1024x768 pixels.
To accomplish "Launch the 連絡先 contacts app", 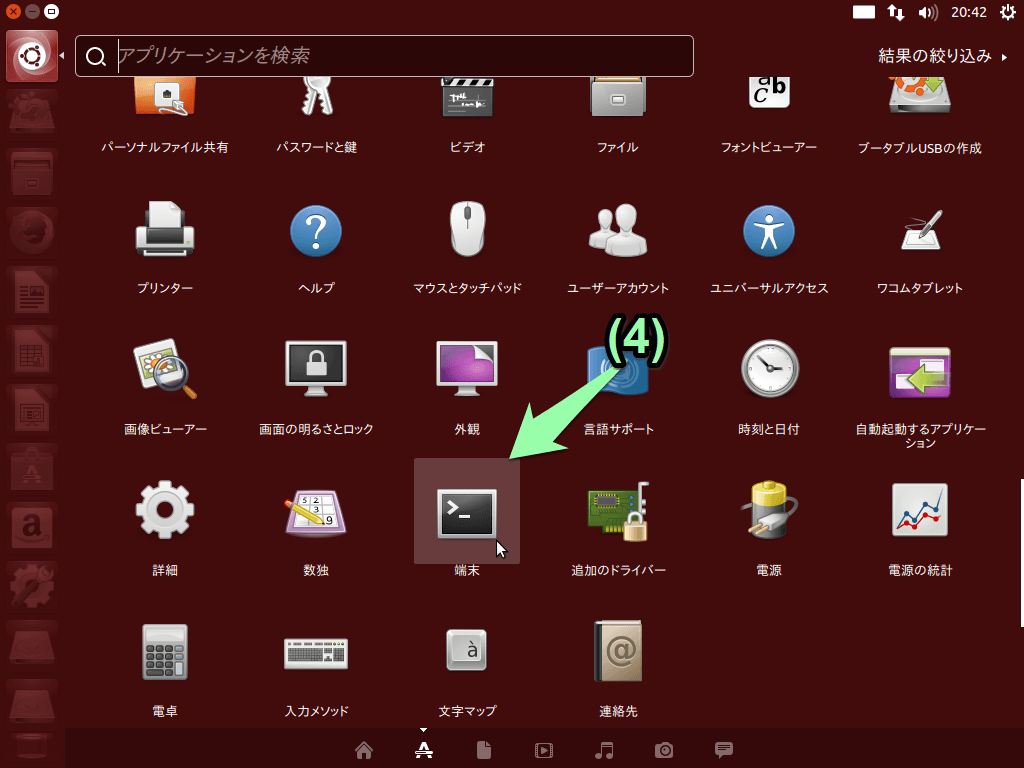I will click(x=618, y=653).
